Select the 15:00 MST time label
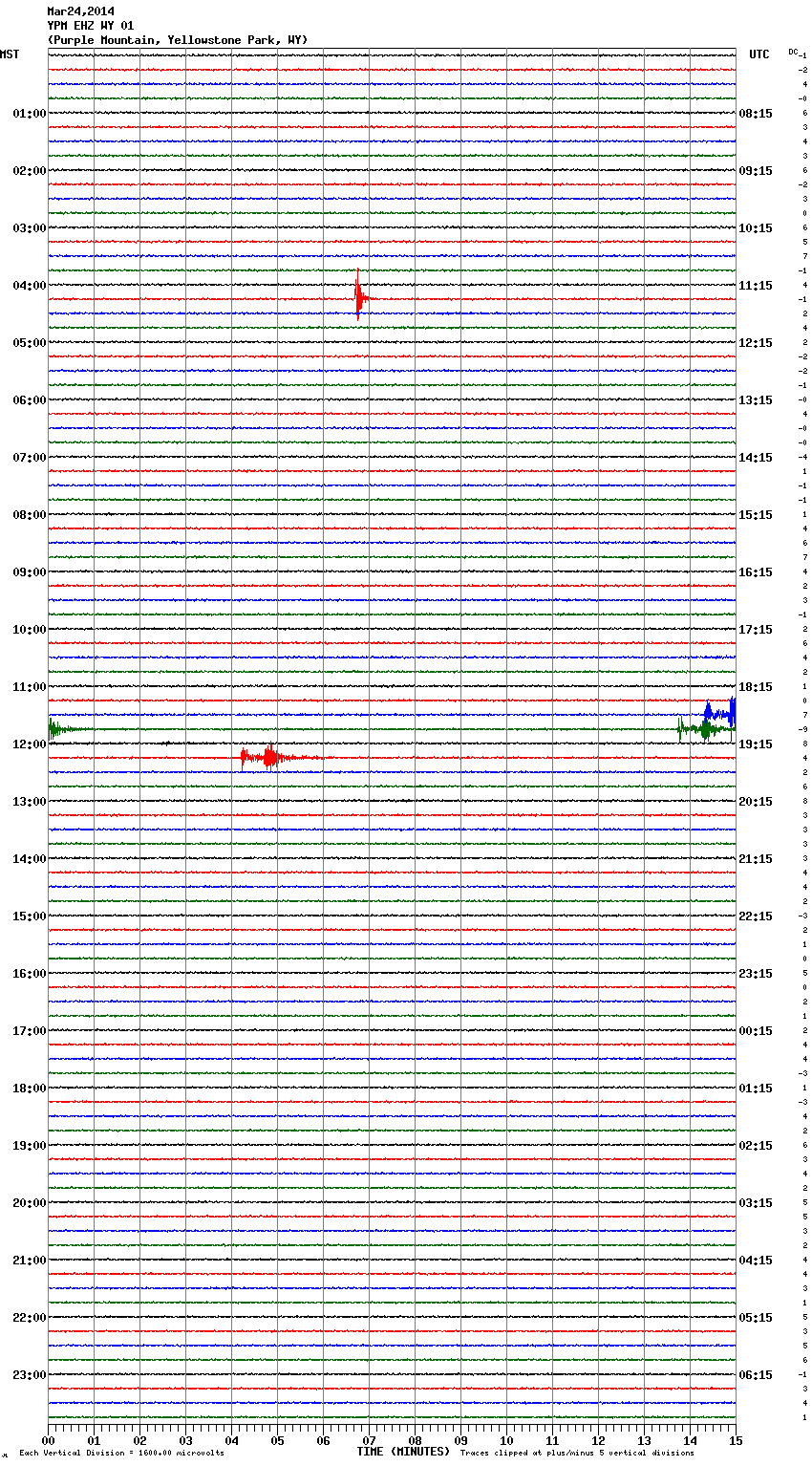 29,916
